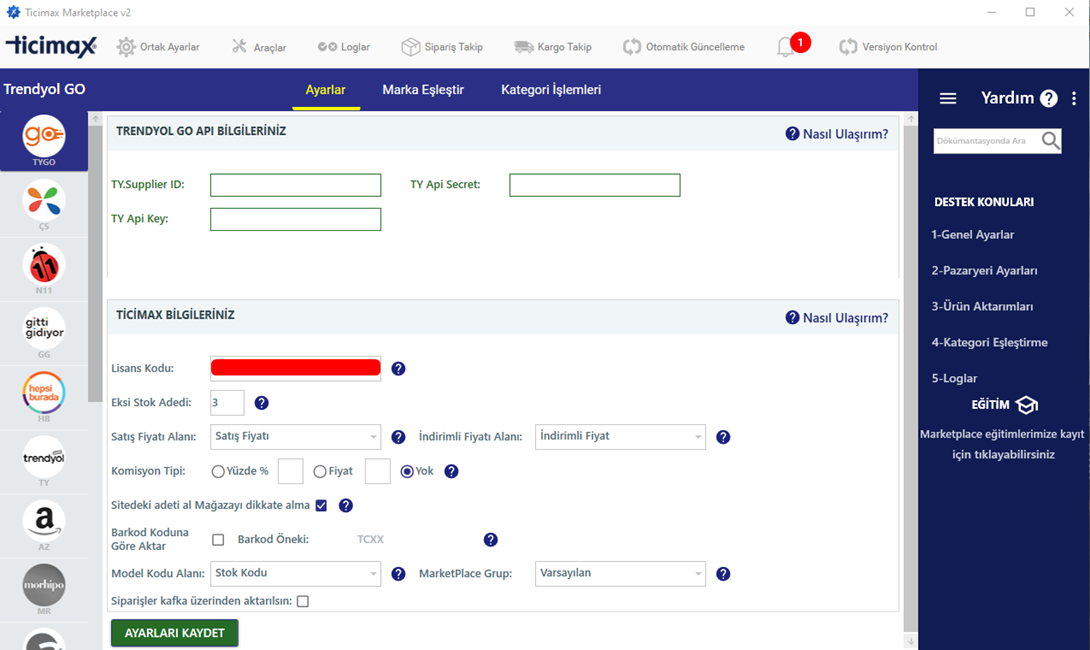The width and height of the screenshot is (1090, 650).
Task: Expand the MarketPlace Grup dropdown
Action: click(620, 574)
